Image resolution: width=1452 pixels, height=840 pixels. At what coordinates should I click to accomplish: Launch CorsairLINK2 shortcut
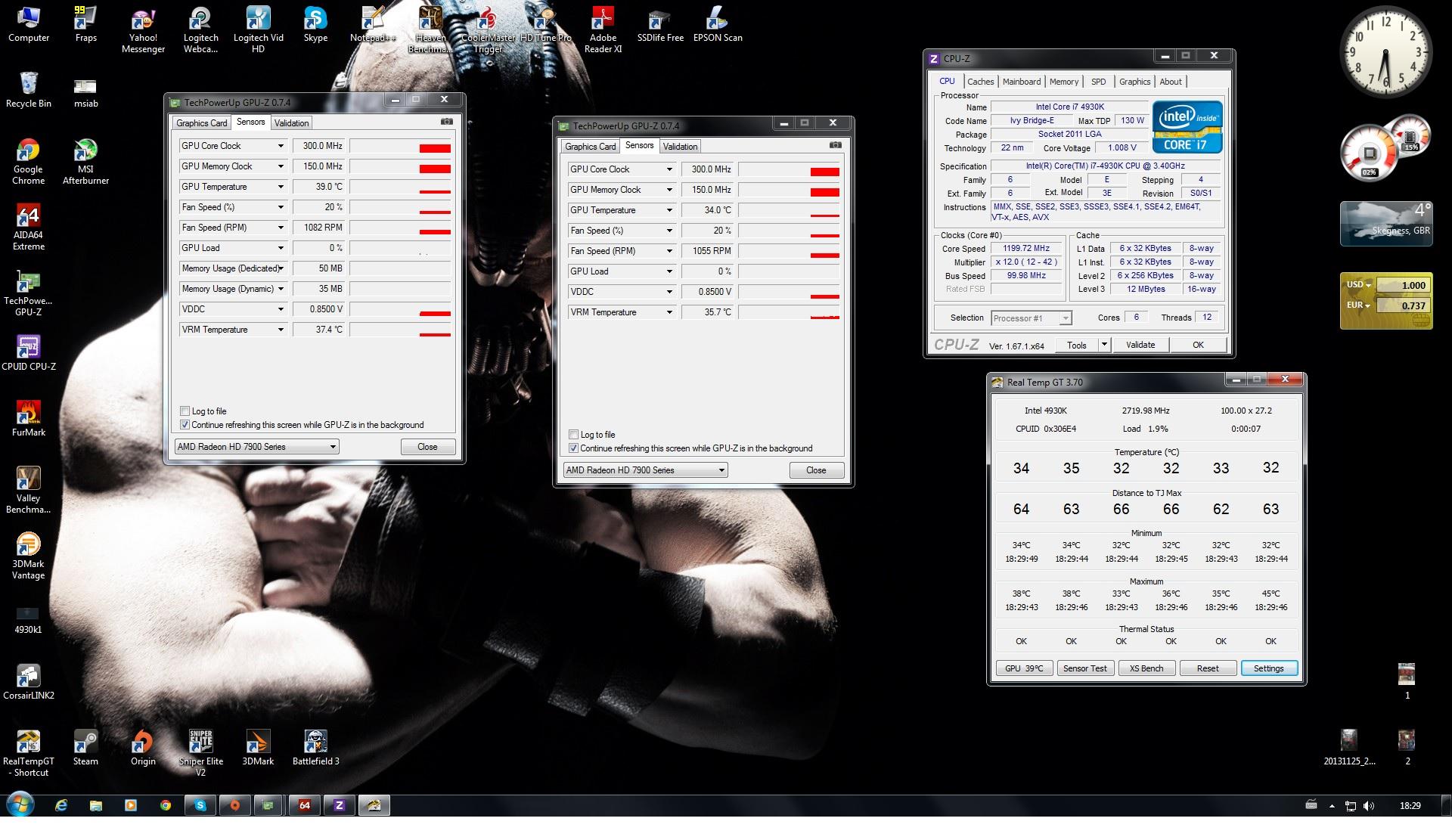pyautogui.click(x=29, y=682)
